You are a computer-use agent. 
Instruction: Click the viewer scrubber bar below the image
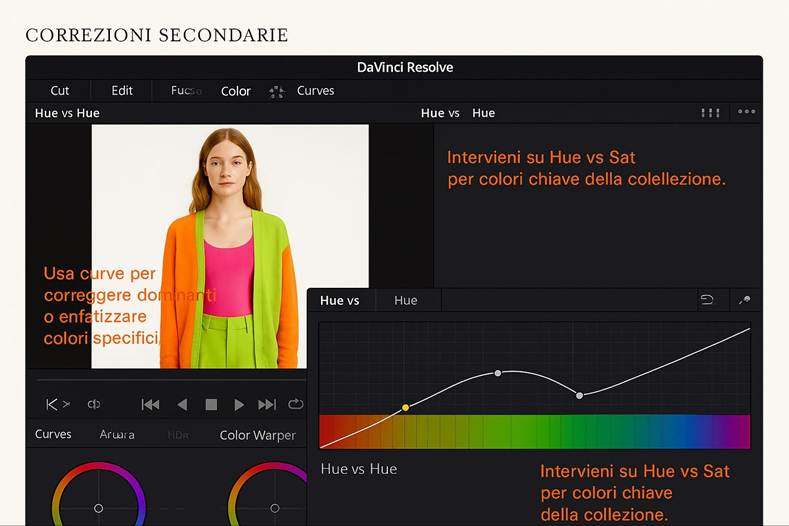pos(171,380)
